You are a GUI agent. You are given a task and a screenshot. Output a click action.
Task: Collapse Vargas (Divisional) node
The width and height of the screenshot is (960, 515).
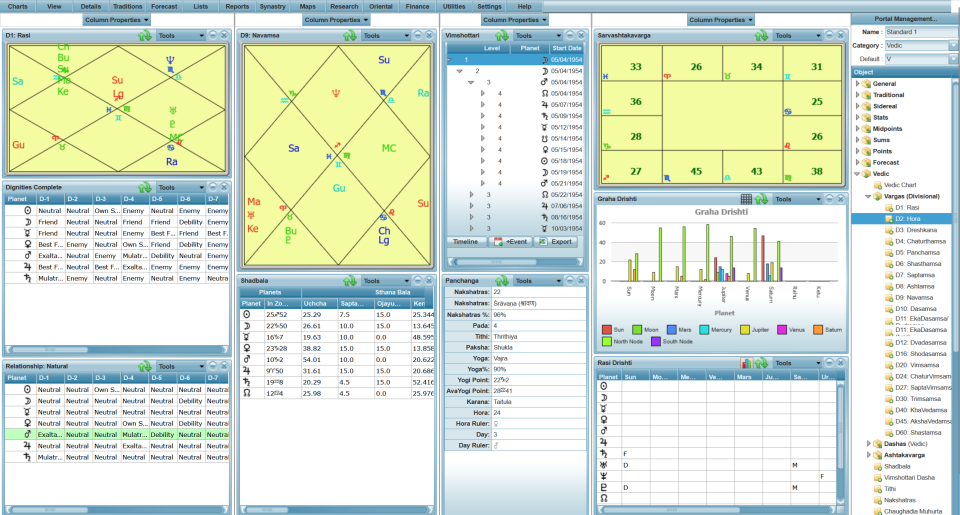(x=868, y=197)
